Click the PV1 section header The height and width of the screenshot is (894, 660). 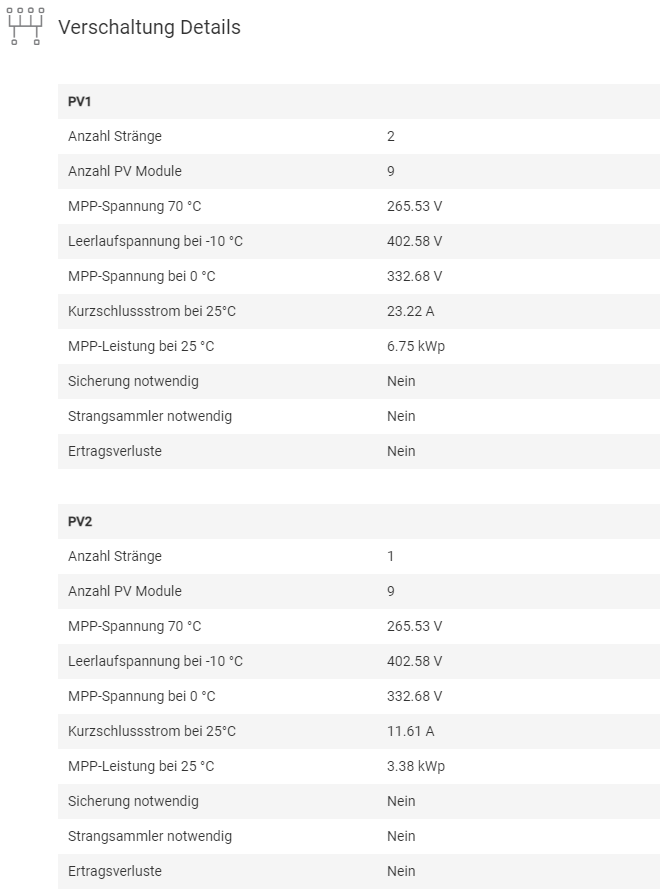(359, 101)
